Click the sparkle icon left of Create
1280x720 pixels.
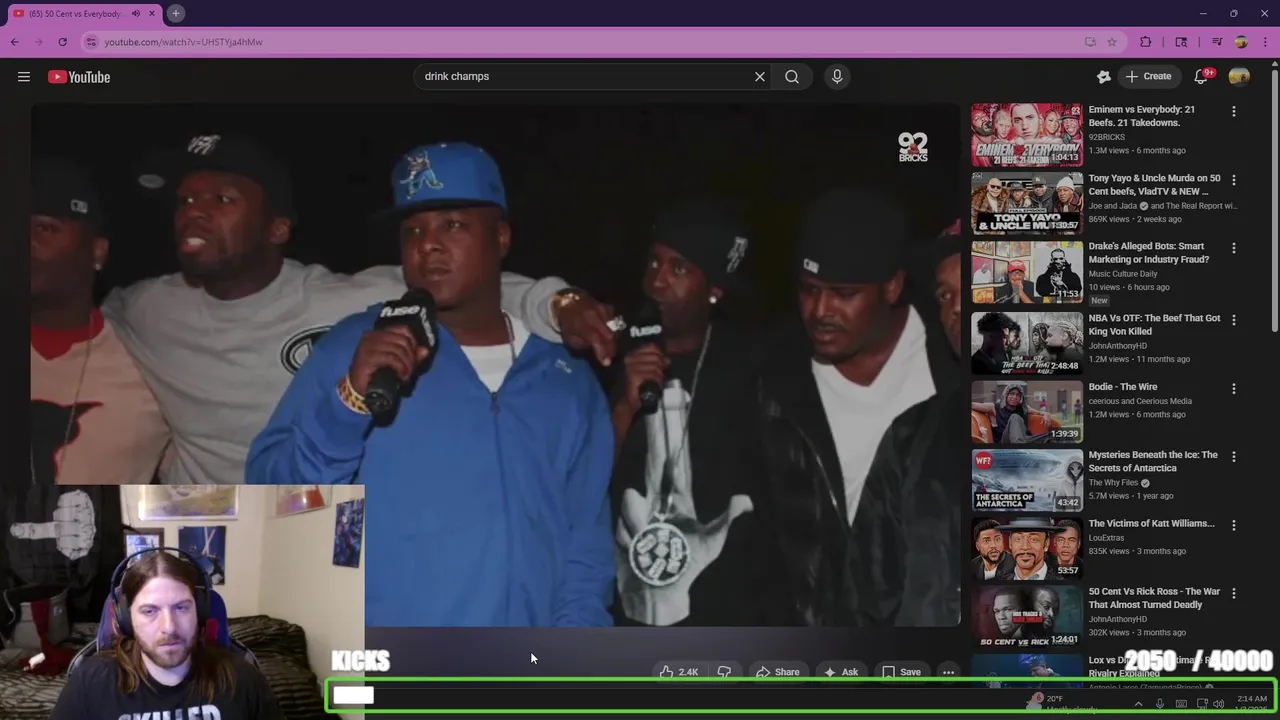click(x=1104, y=77)
